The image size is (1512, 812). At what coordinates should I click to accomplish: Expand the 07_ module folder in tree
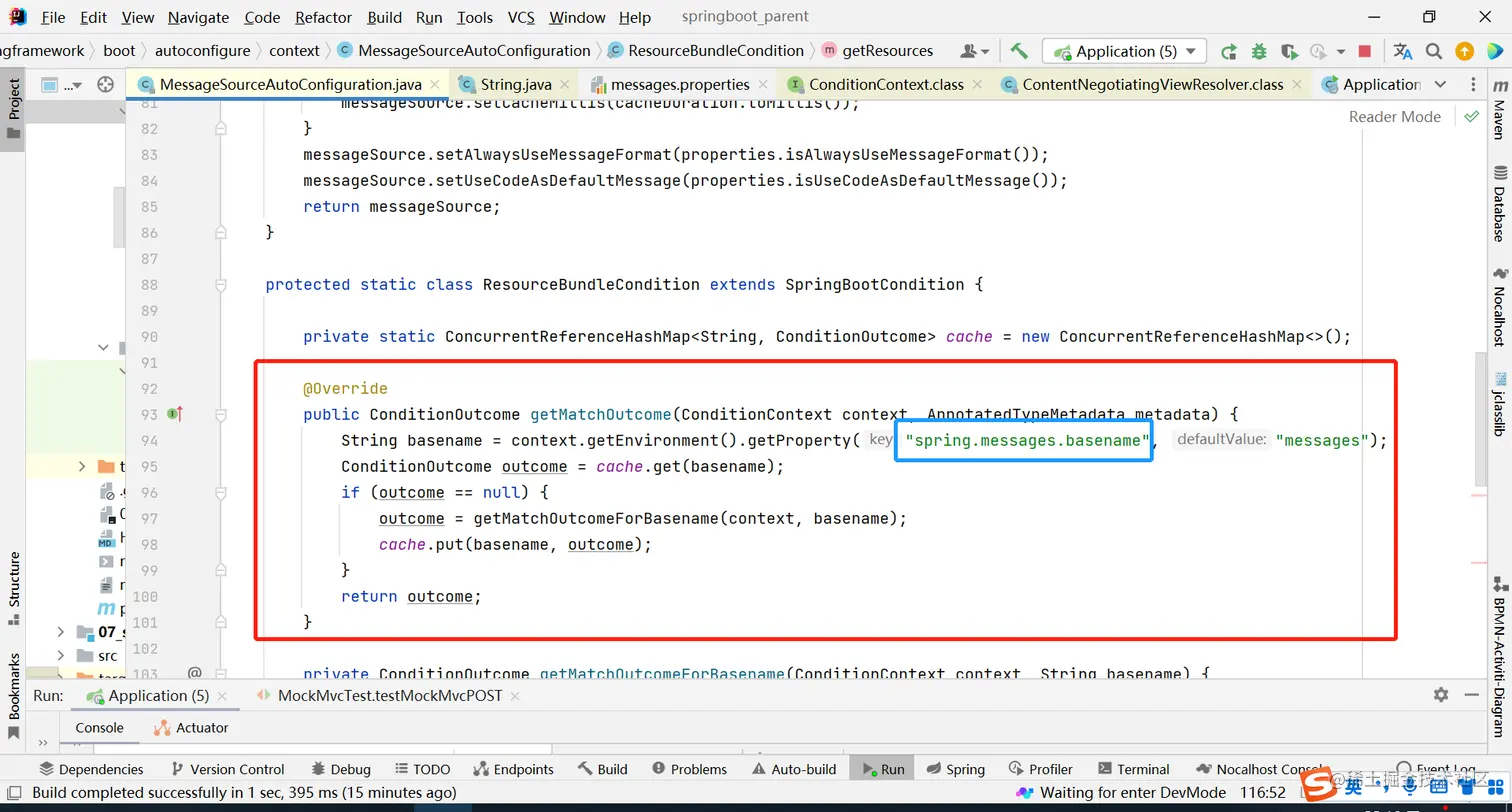click(x=60, y=632)
